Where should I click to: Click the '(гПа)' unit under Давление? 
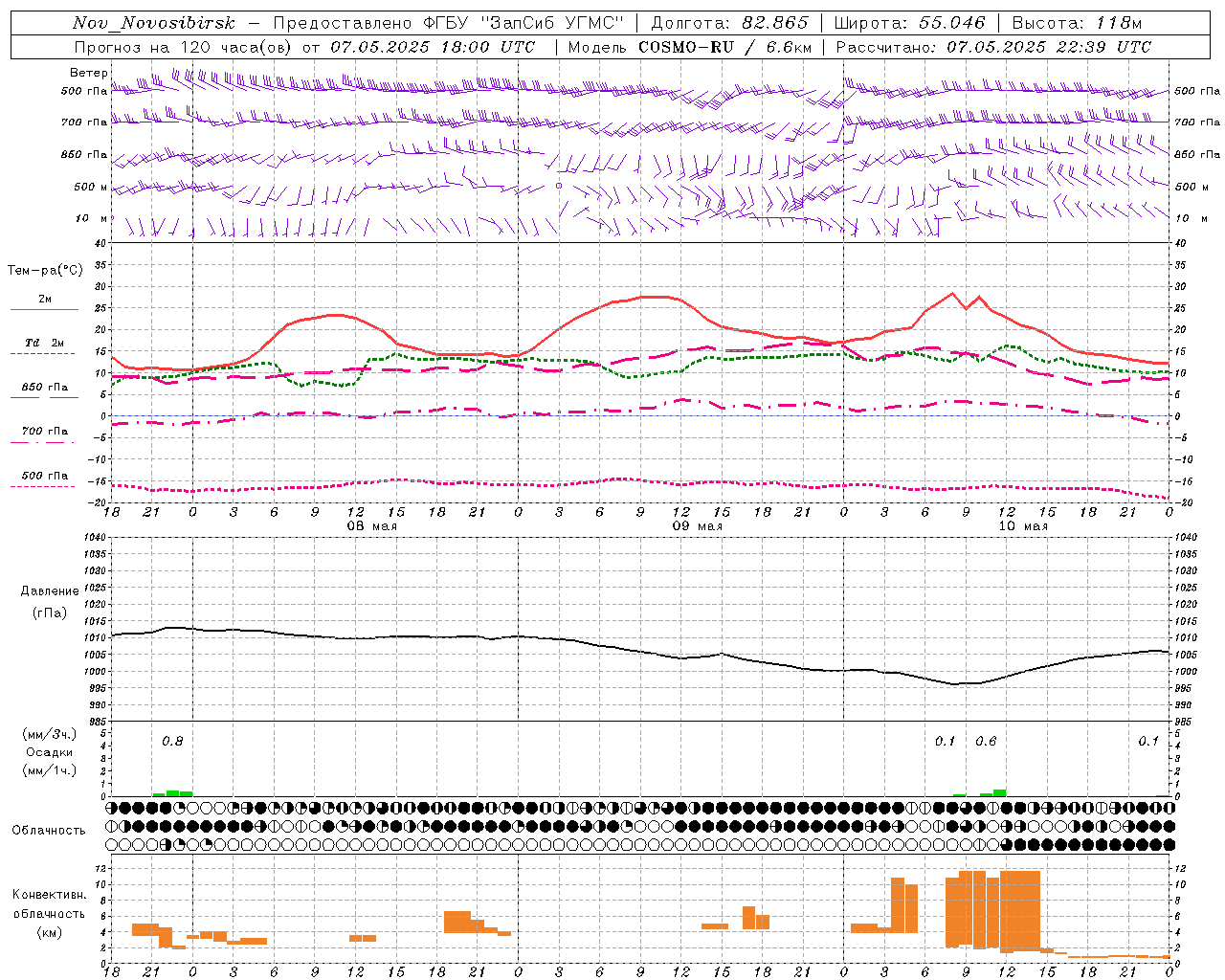(x=50, y=613)
